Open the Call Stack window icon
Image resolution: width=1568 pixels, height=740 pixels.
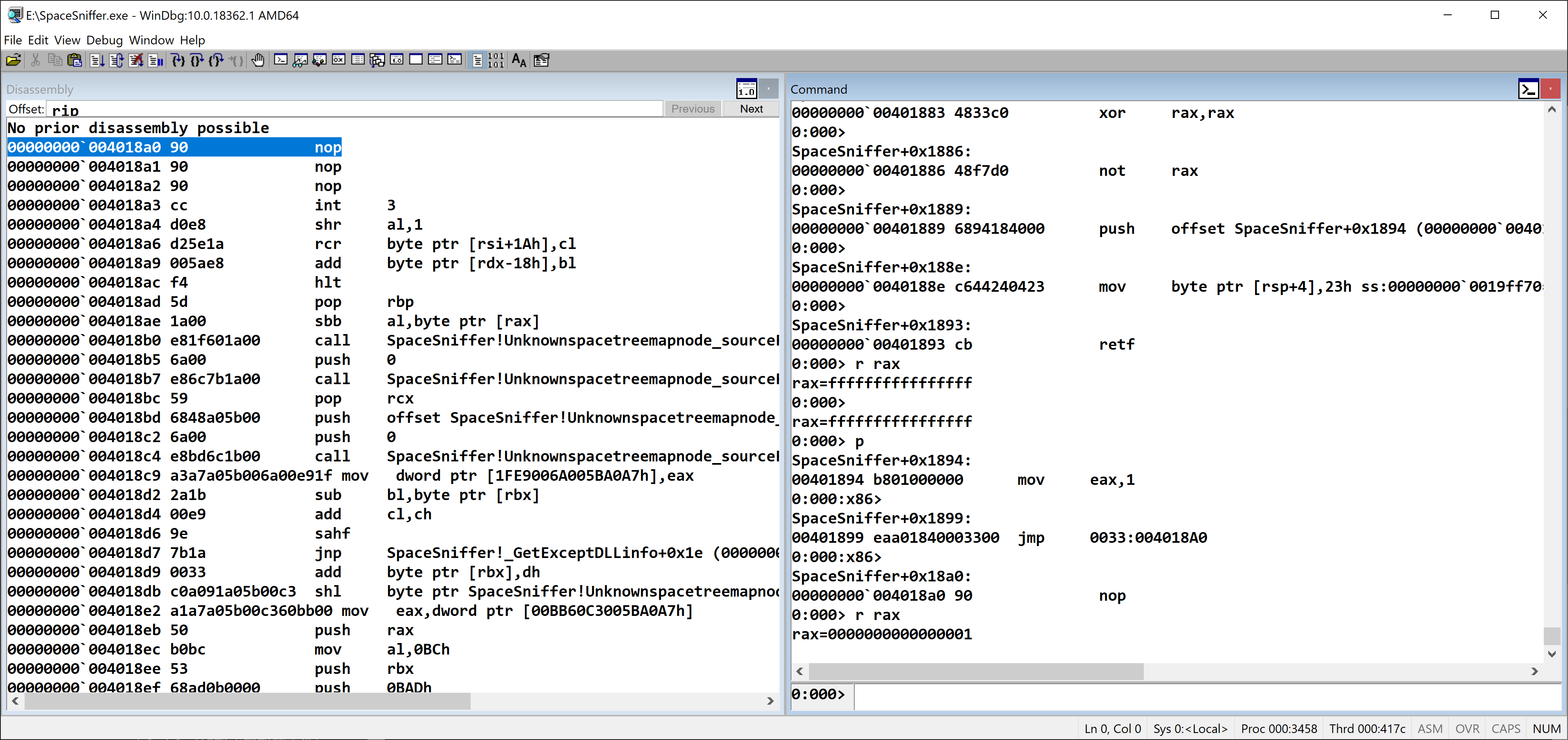pos(377,60)
